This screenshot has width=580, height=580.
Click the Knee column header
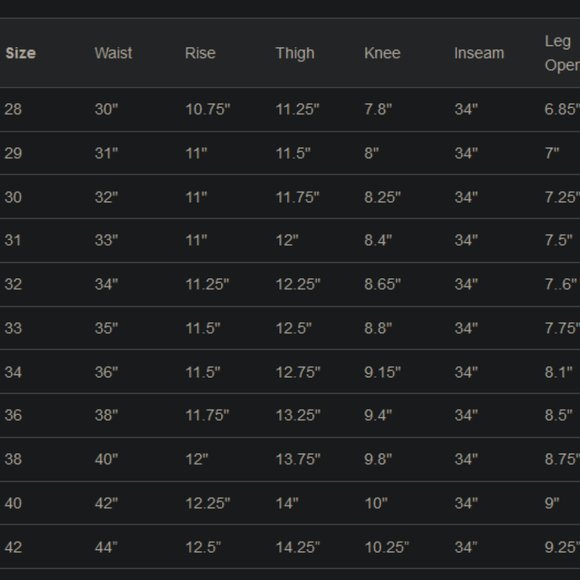pos(382,53)
